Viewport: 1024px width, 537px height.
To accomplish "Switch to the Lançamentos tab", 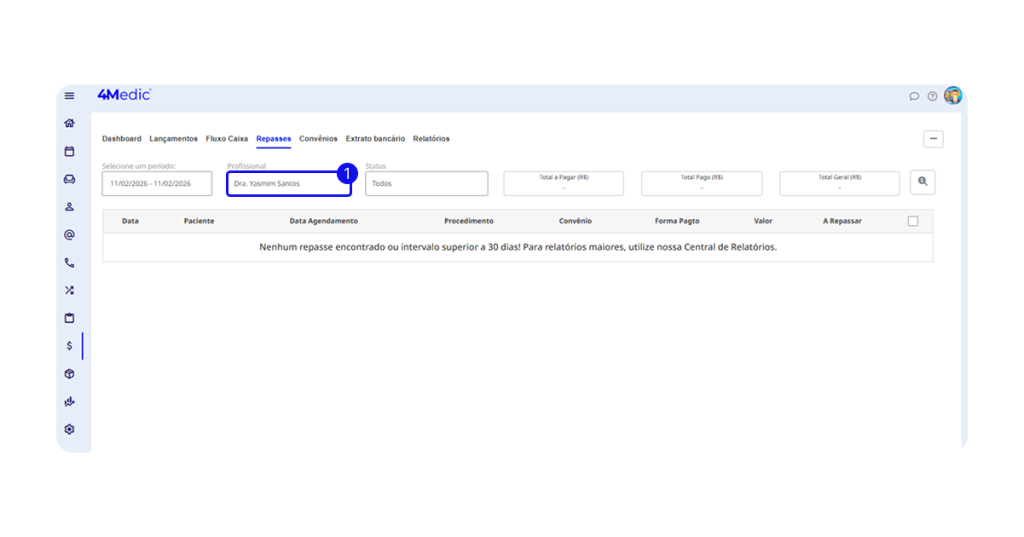I will [x=173, y=139].
